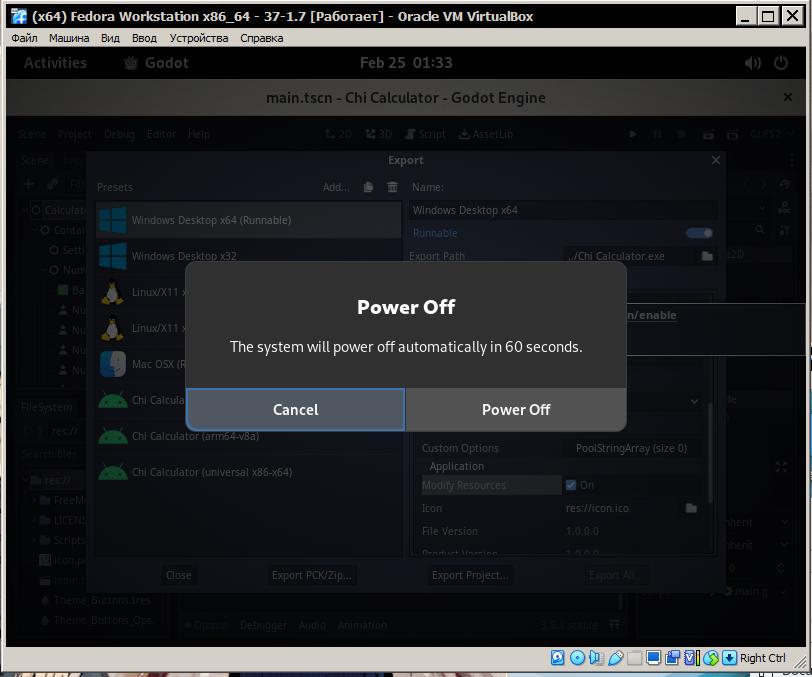This screenshot has width=812, height=677.
Task: Open the clock and calendar Feb 25 01:33
Action: (x=406, y=63)
